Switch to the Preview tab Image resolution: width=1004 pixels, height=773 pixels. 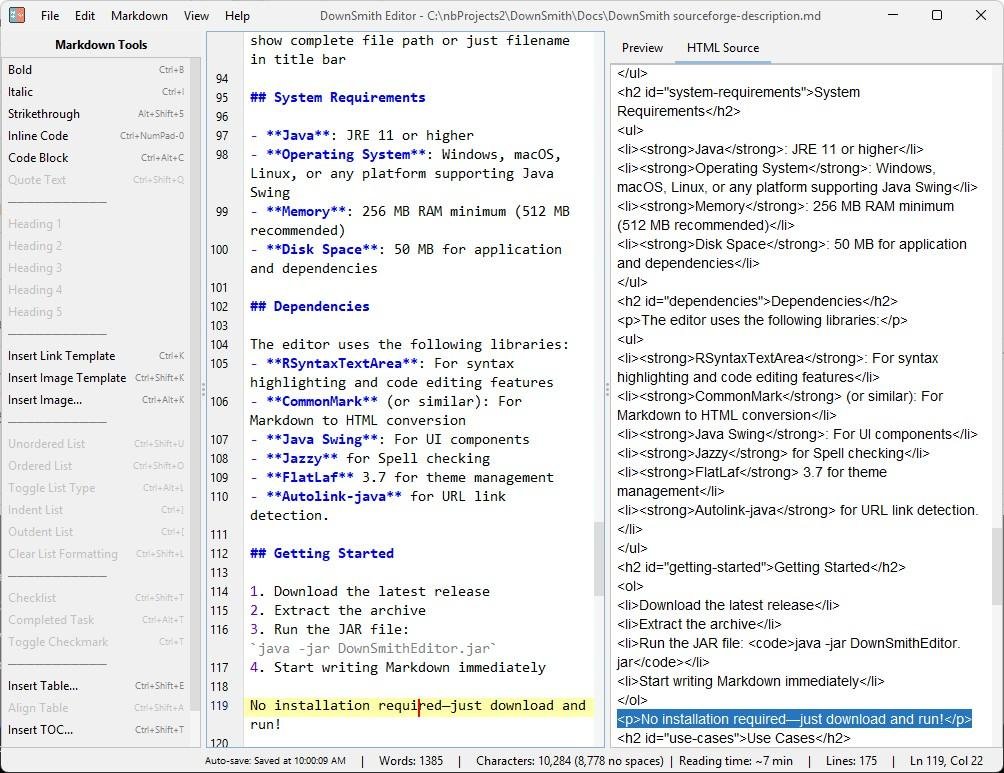[642, 47]
